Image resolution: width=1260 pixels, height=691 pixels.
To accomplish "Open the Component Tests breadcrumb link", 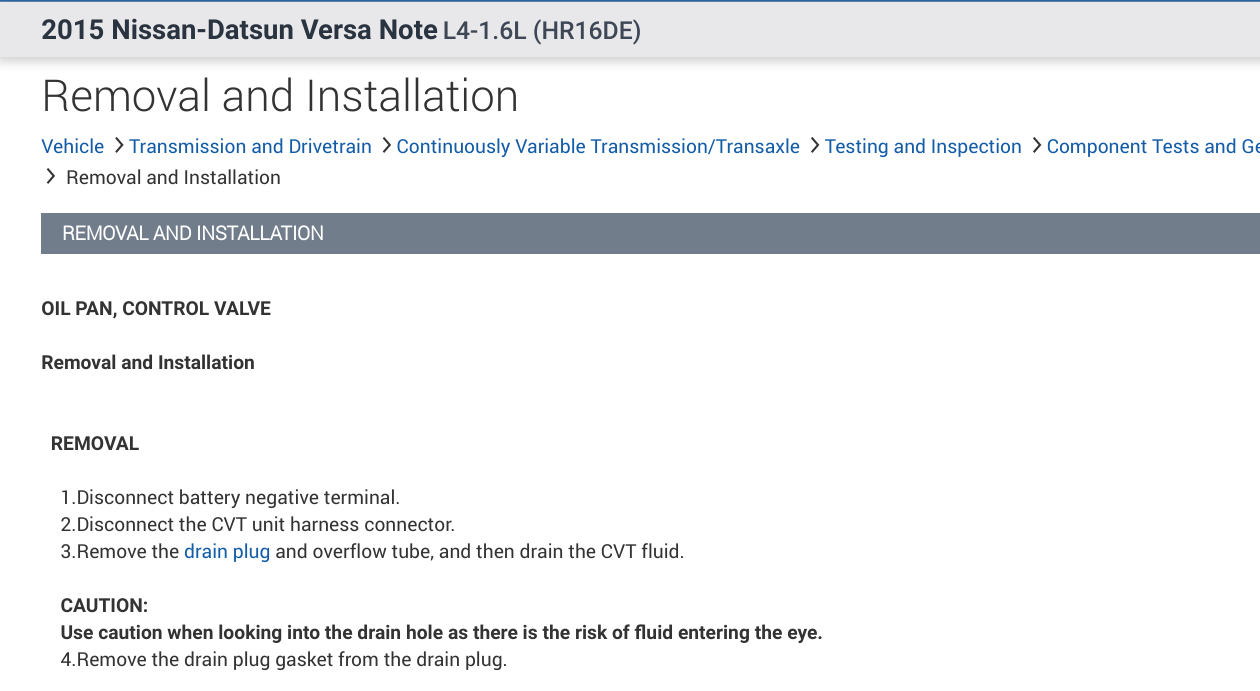I will 1152,147.
